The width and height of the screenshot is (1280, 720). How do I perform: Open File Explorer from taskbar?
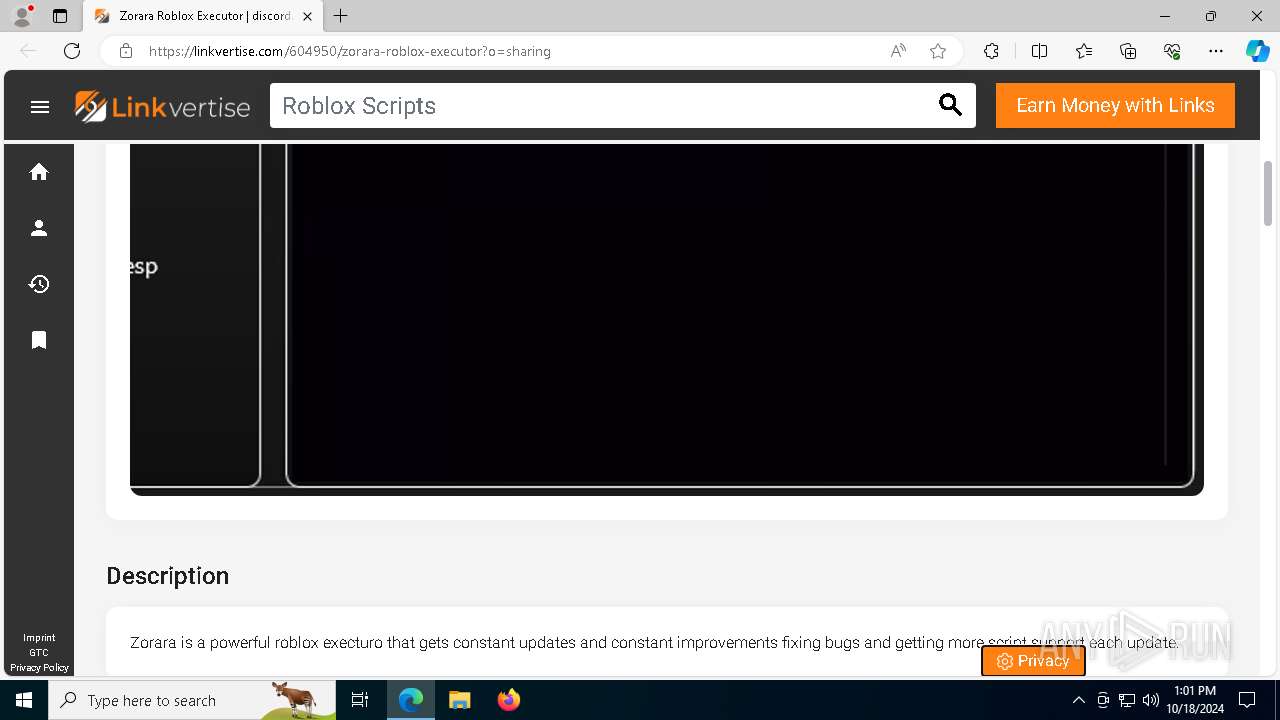click(x=459, y=700)
